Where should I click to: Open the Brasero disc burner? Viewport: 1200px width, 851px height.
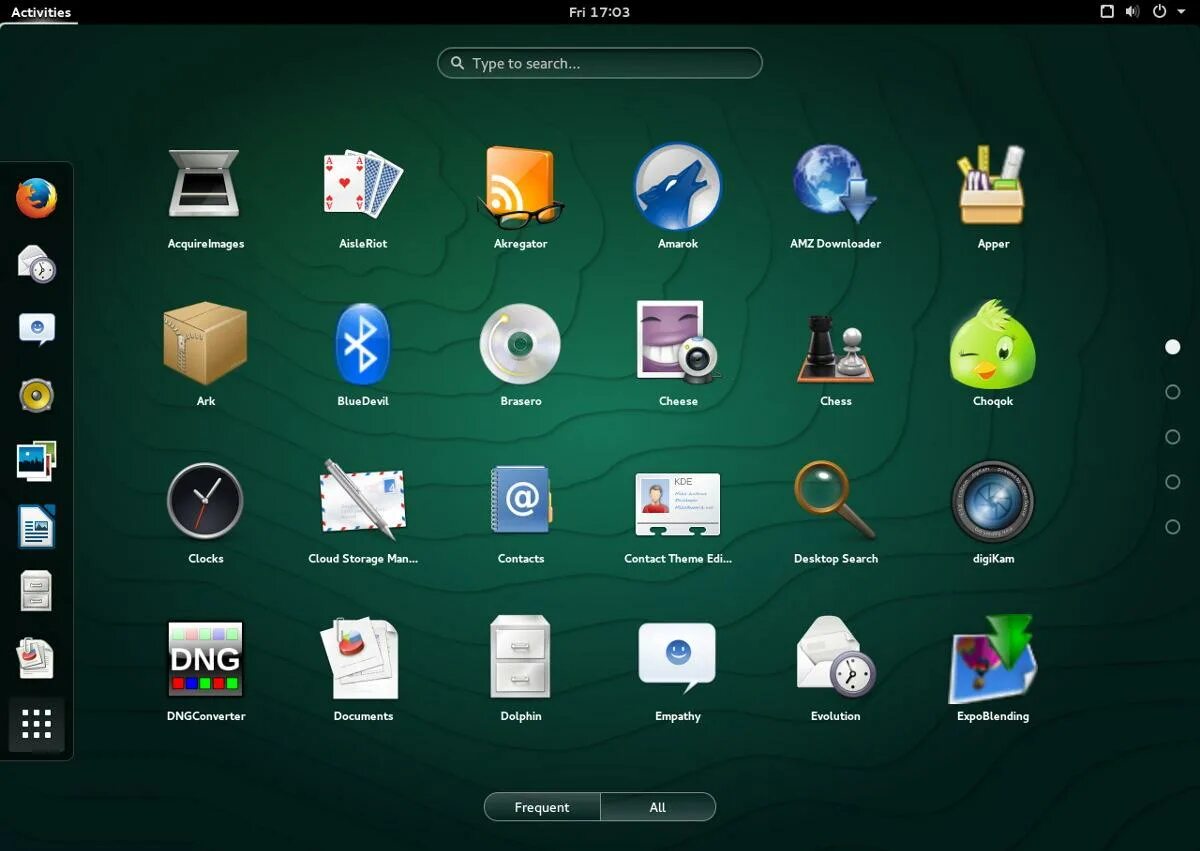[520, 343]
